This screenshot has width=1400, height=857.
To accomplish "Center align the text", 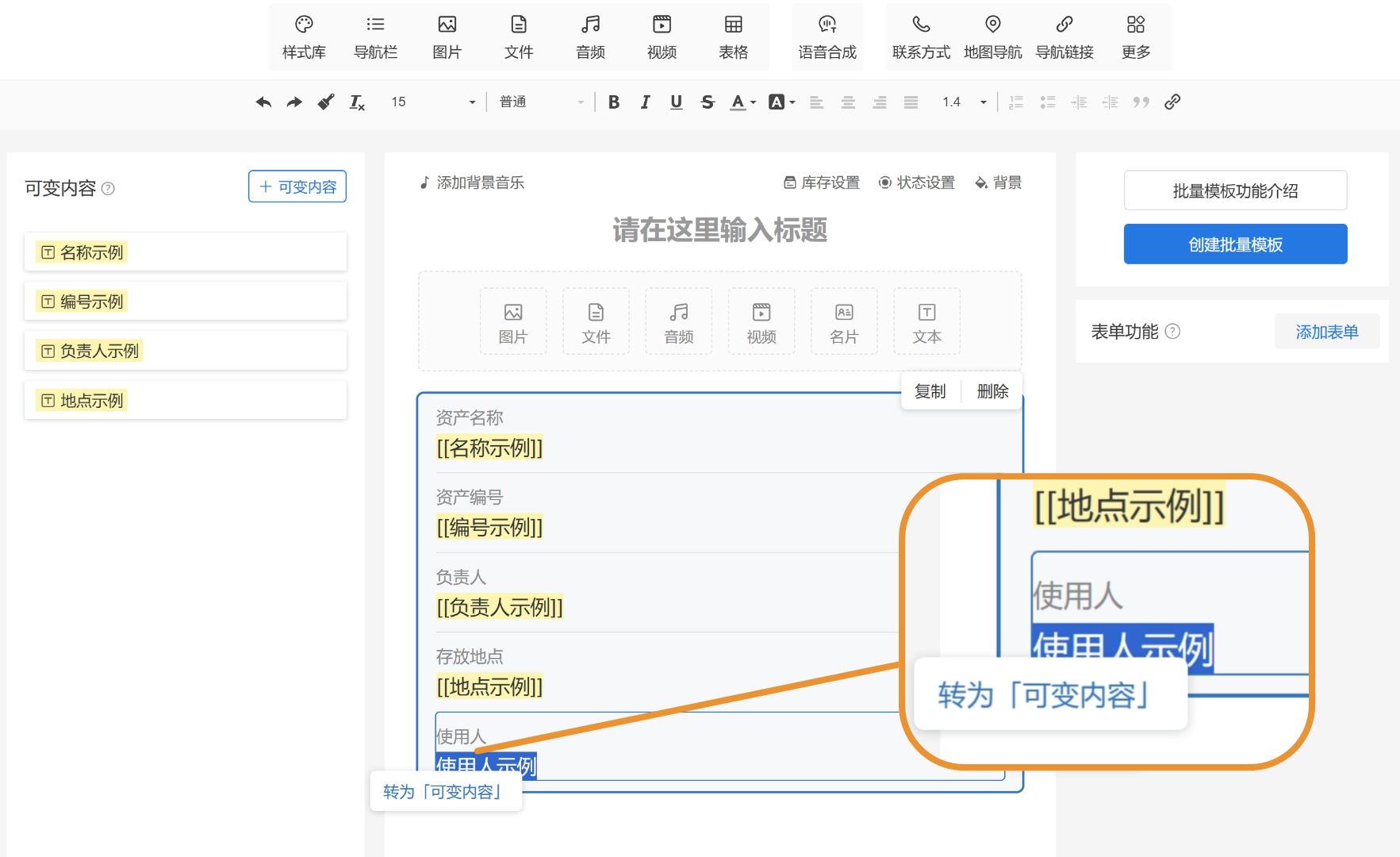I will tap(848, 102).
